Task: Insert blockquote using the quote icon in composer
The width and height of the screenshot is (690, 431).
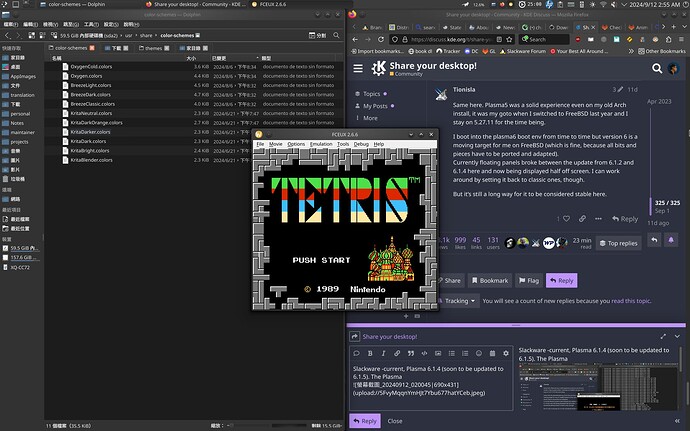Action: (411, 354)
